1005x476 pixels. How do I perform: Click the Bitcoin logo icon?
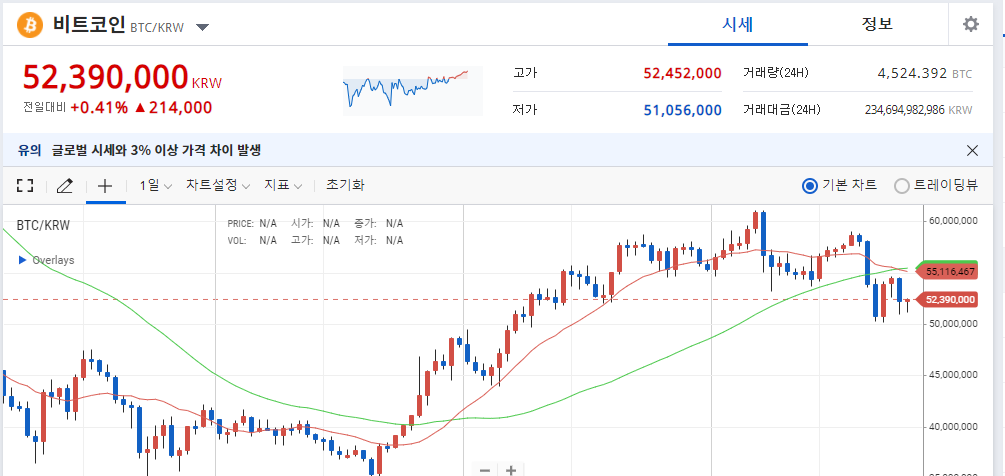[x=28, y=24]
